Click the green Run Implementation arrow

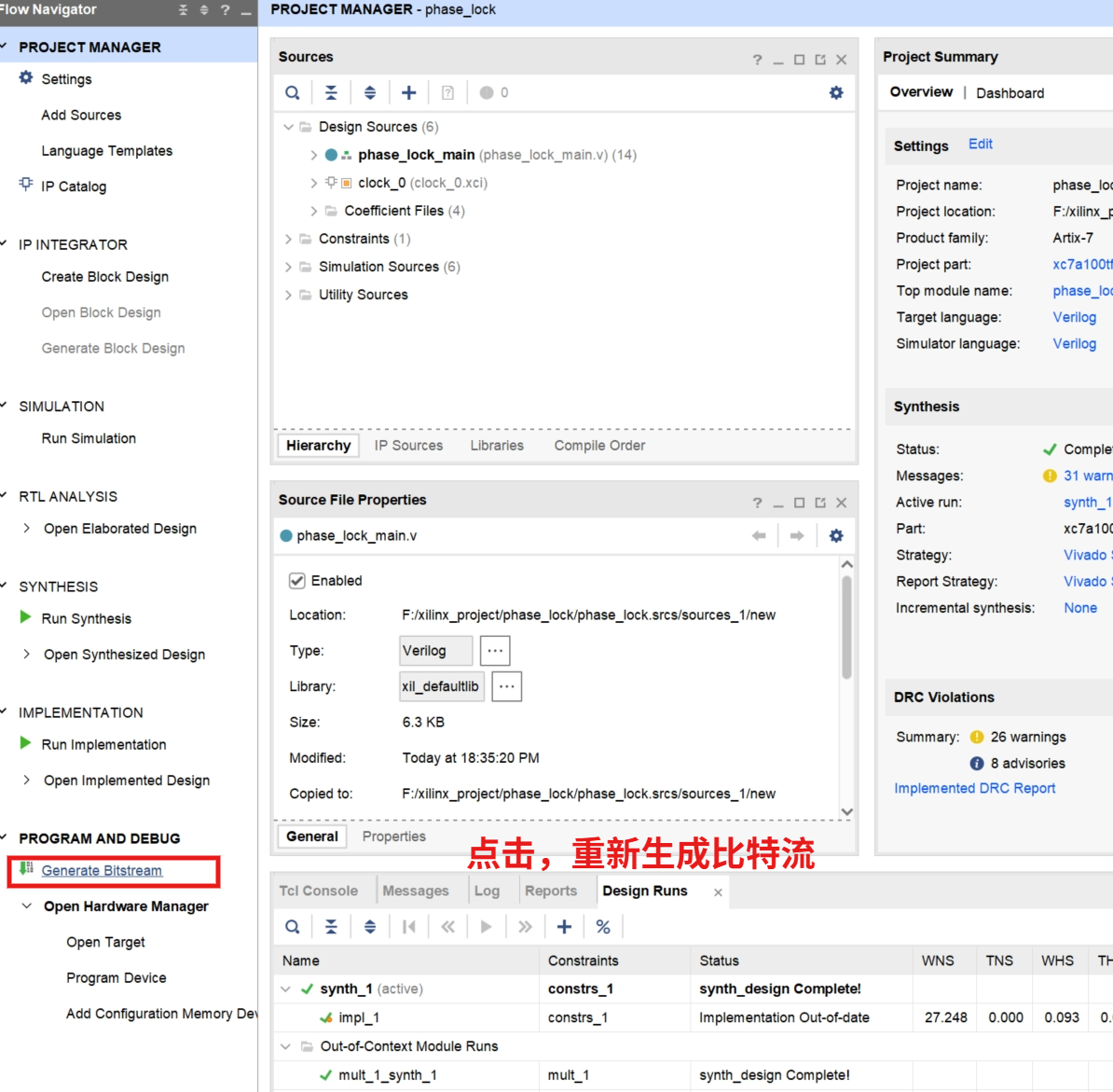coord(25,743)
